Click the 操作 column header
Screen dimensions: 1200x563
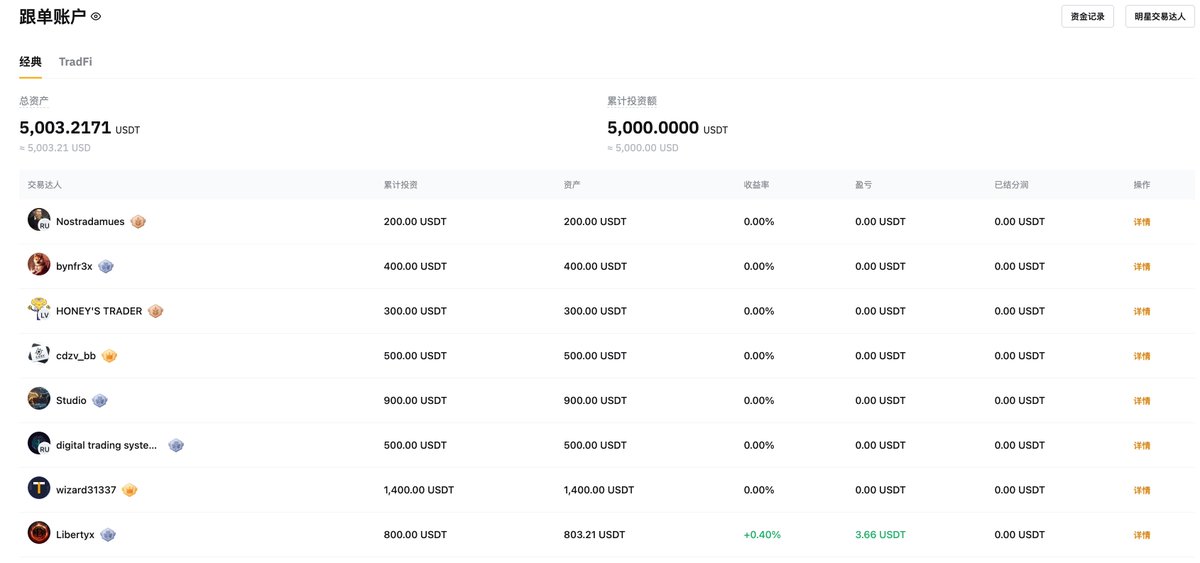[1141, 185]
